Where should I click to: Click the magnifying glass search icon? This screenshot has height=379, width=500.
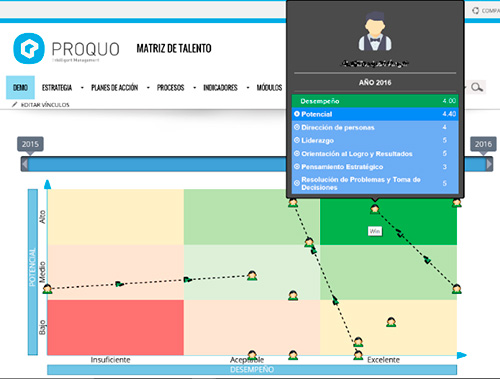tap(477, 87)
